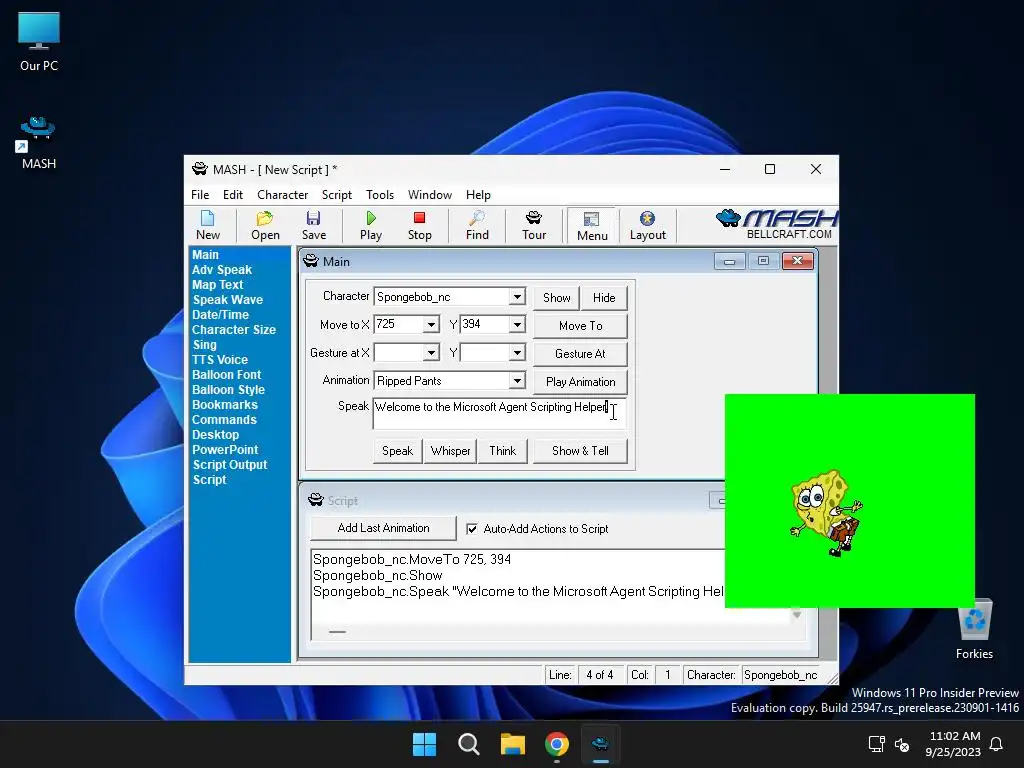Click the muted volume tray icon
Viewport: 1024px width, 768px height.
902,744
